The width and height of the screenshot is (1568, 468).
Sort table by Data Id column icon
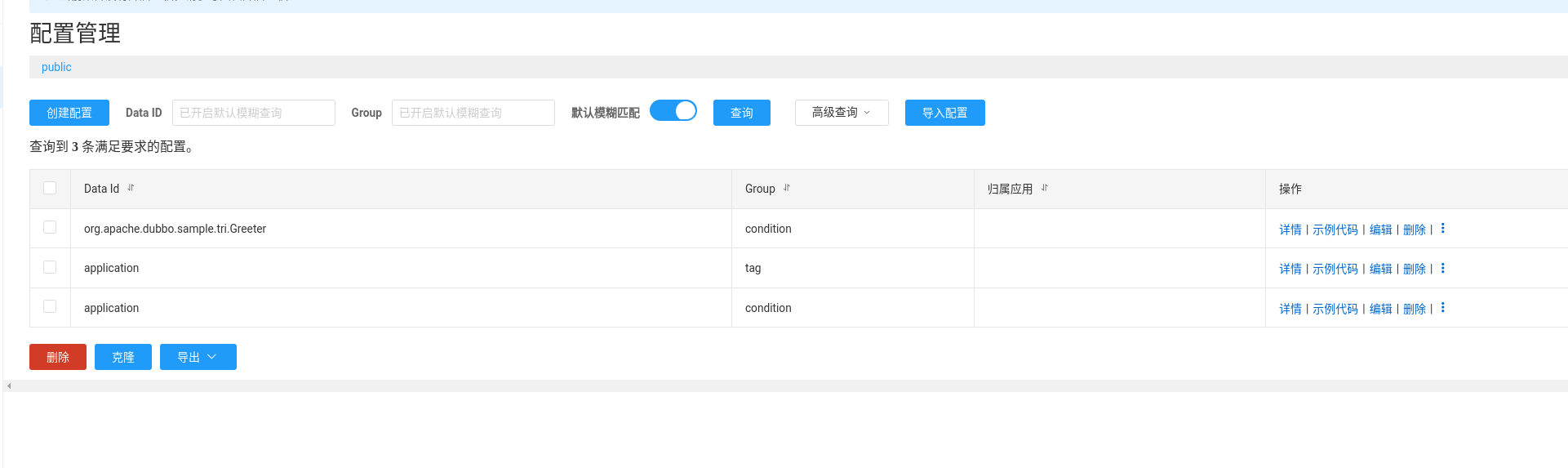131,188
